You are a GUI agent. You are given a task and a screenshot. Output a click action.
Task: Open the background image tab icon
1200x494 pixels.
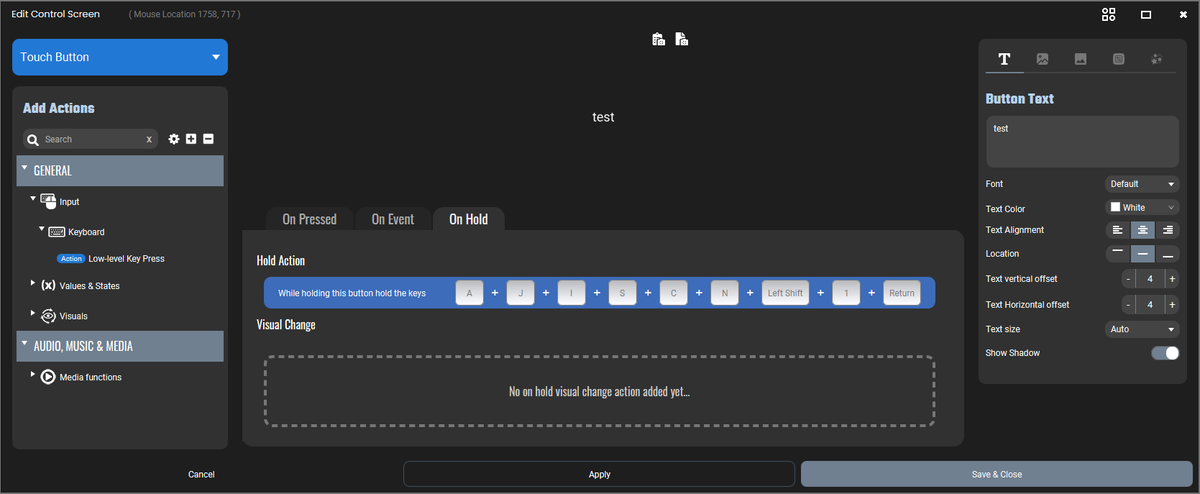click(x=1080, y=59)
